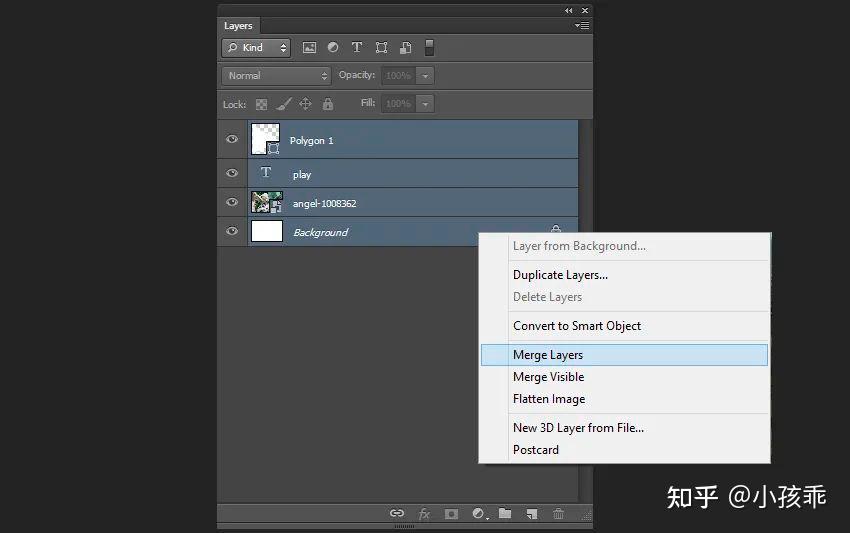Create a new layer icon
The height and width of the screenshot is (533, 850).
pyautogui.click(x=532, y=513)
